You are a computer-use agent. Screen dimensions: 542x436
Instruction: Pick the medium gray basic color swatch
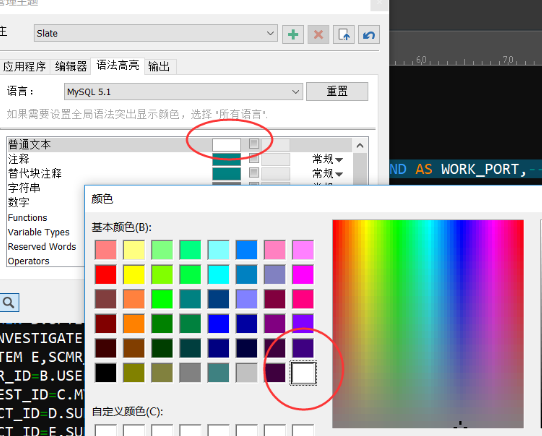click(x=190, y=373)
